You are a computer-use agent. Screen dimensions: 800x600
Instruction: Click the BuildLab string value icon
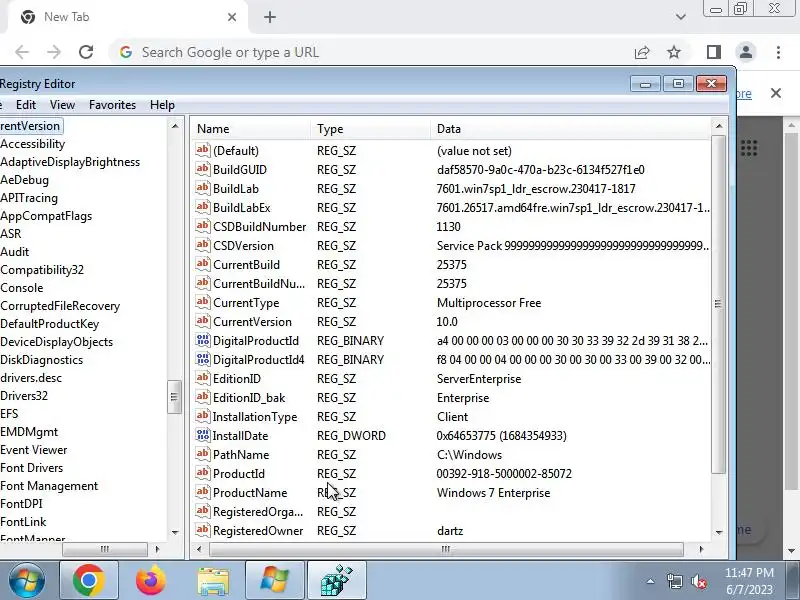[x=203, y=188]
